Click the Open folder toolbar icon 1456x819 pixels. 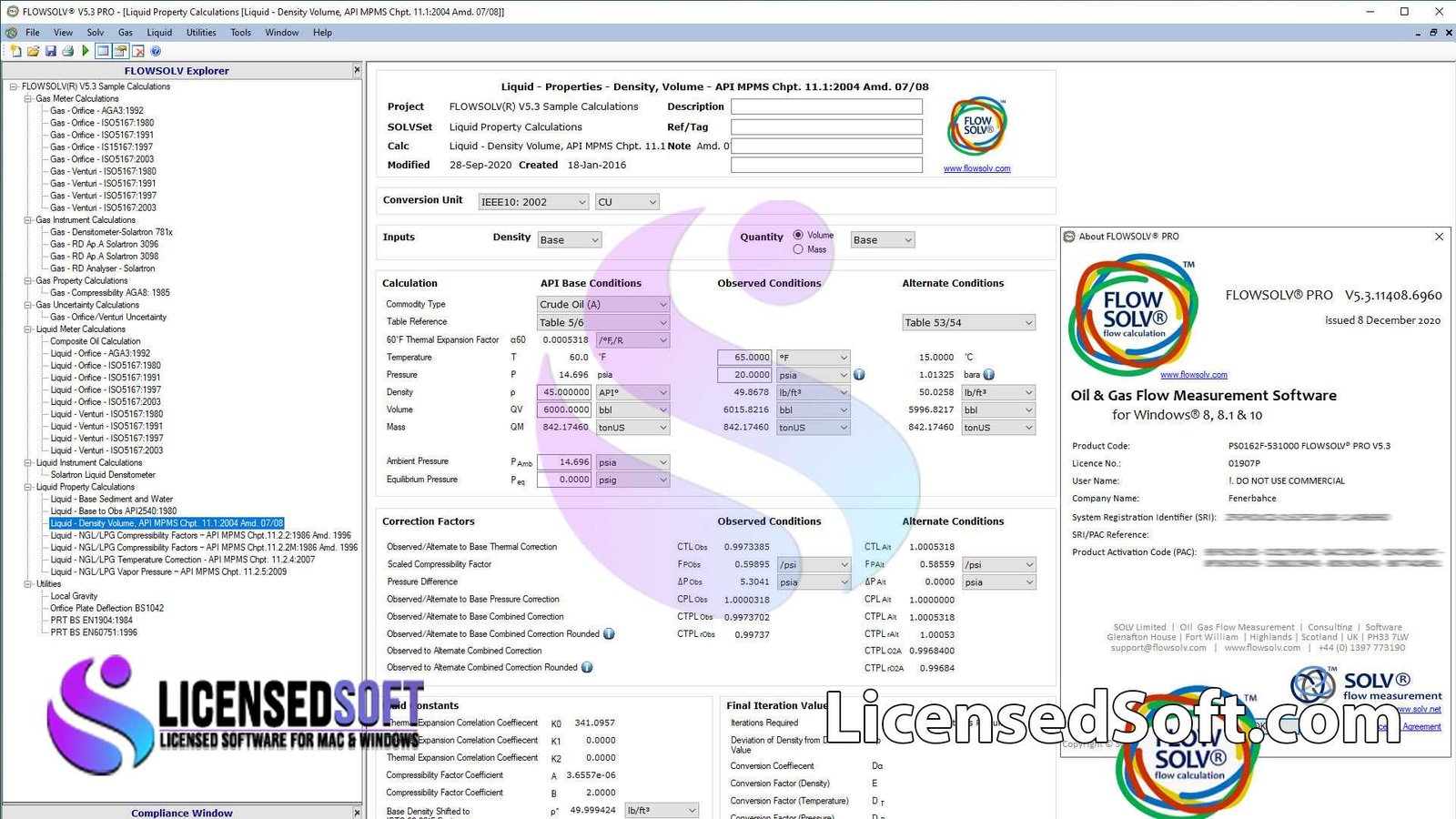(33, 51)
